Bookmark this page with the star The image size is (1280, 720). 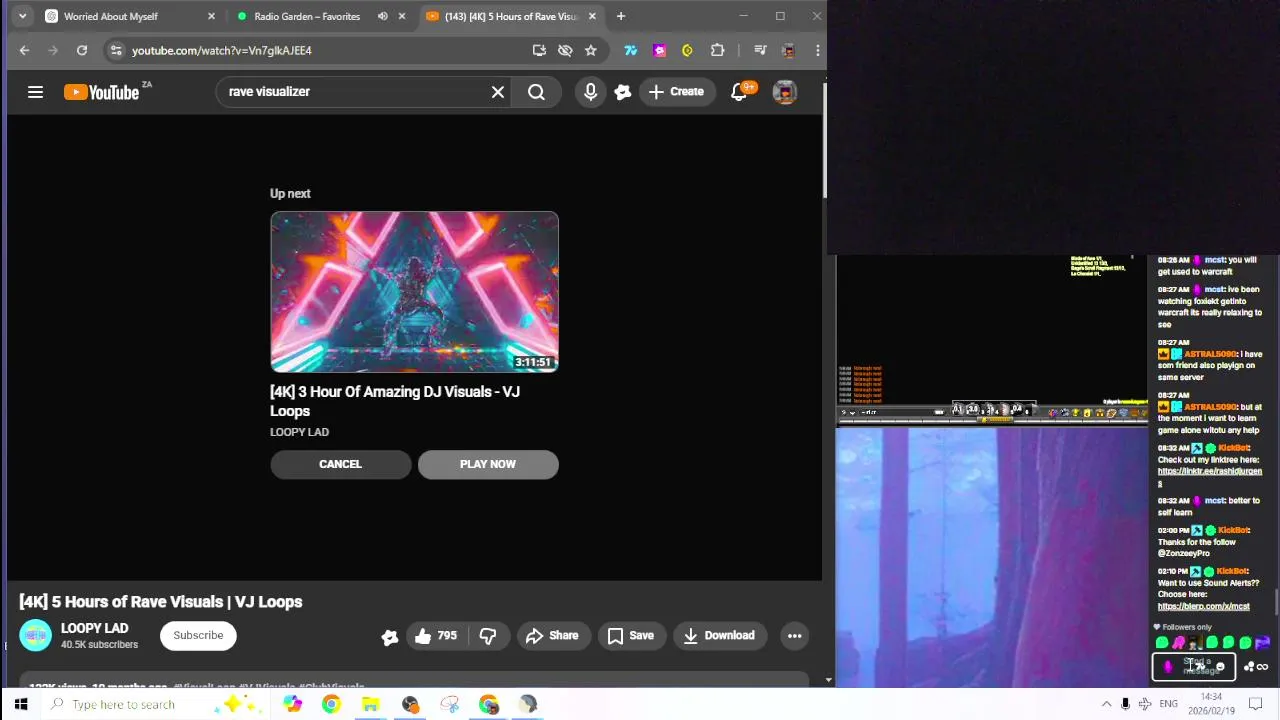[x=591, y=50]
